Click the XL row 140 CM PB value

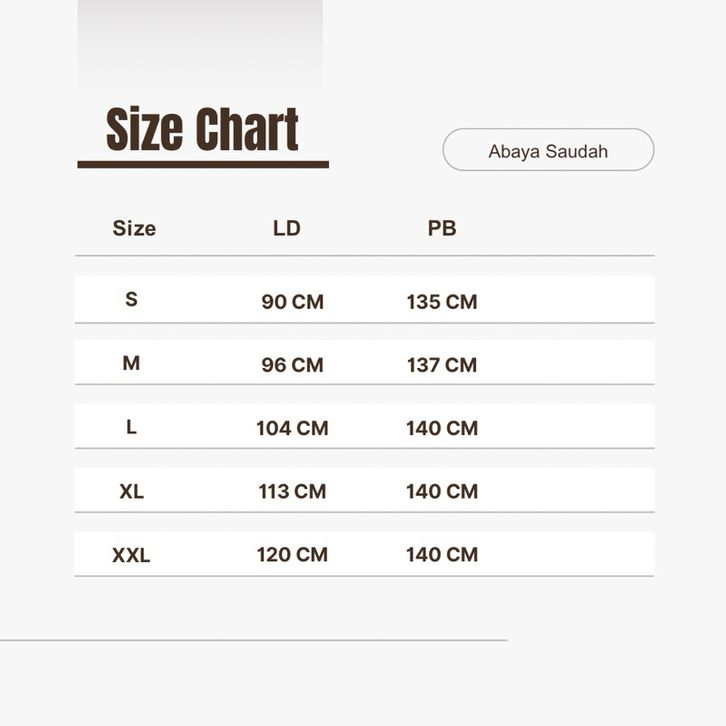coord(442,491)
